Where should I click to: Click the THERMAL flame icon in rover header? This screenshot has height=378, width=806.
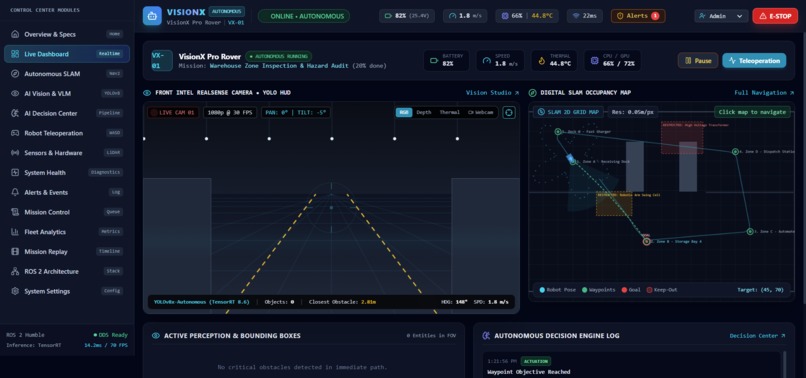click(x=541, y=61)
